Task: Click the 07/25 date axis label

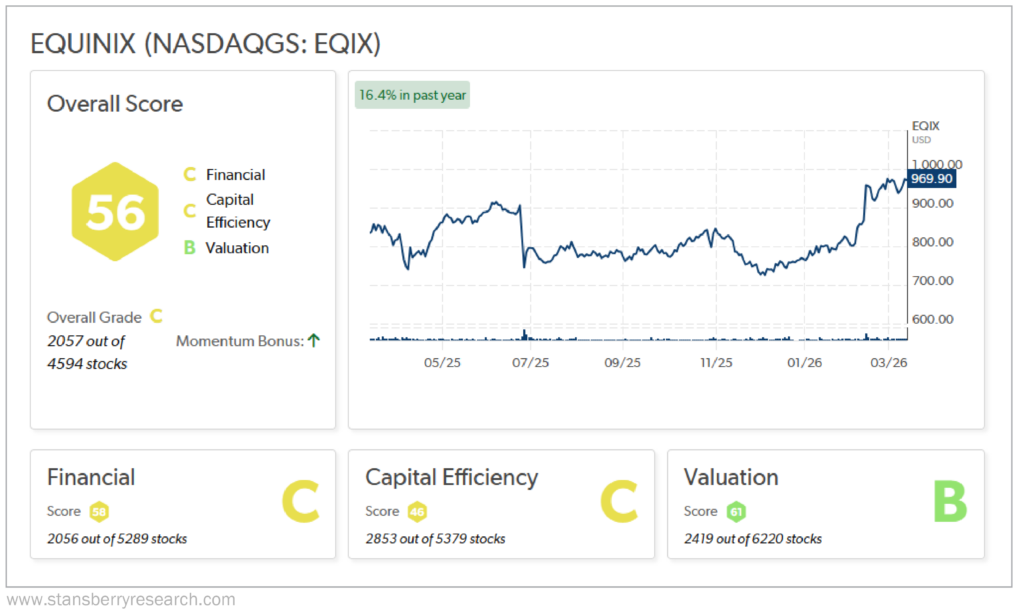Action: 530,362
